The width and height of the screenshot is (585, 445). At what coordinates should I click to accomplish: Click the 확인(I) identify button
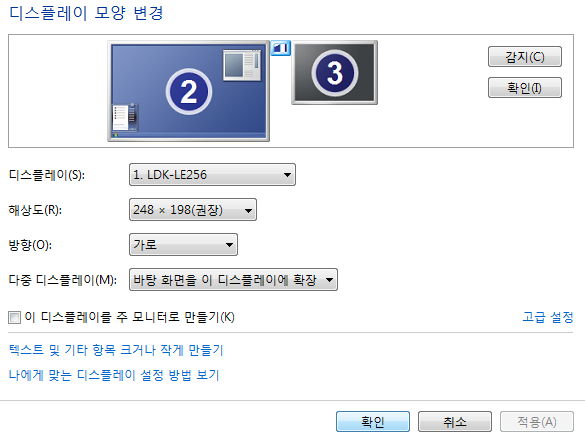point(525,88)
